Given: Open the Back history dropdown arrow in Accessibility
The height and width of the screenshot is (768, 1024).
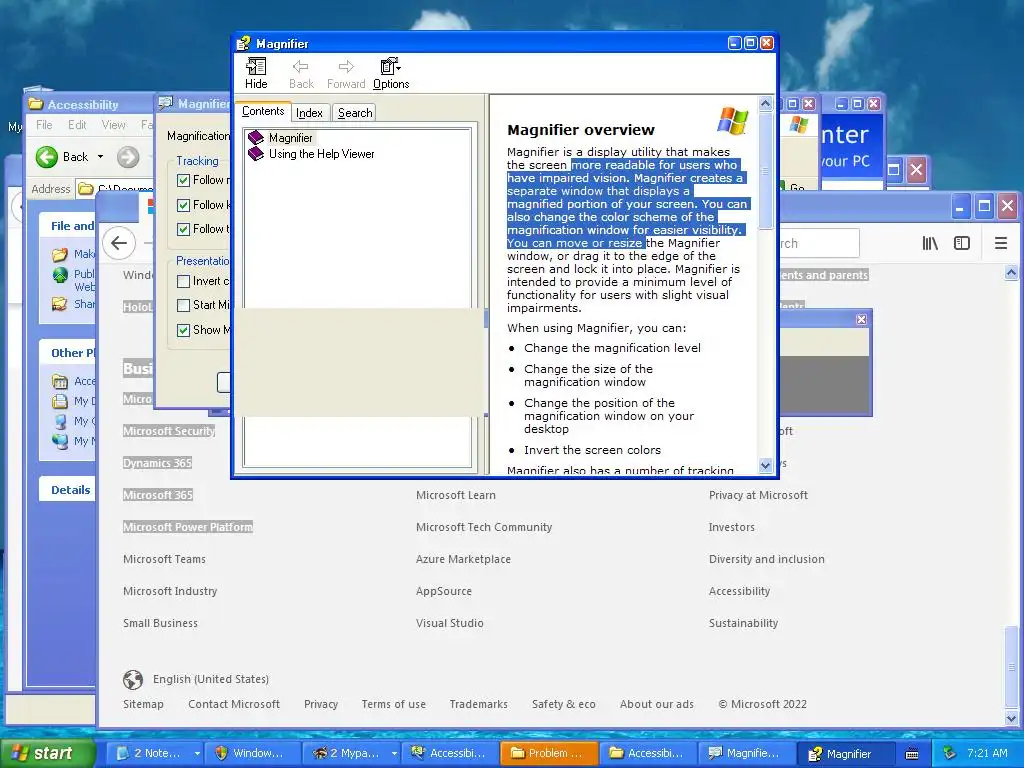Looking at the screenshot, I should (x=100, y=157).
